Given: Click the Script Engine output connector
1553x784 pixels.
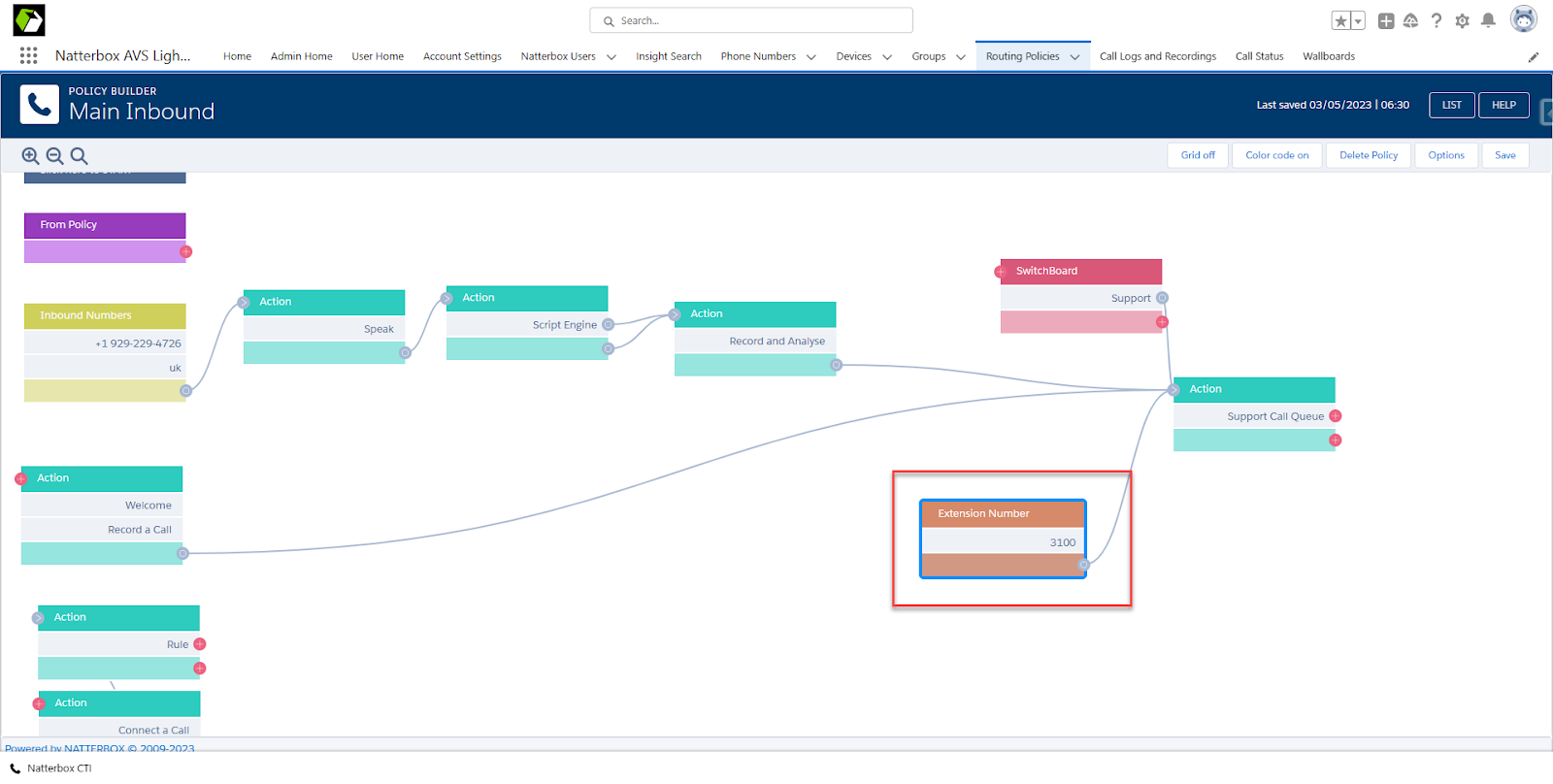Looking at the screenshot, I should 609,324.
